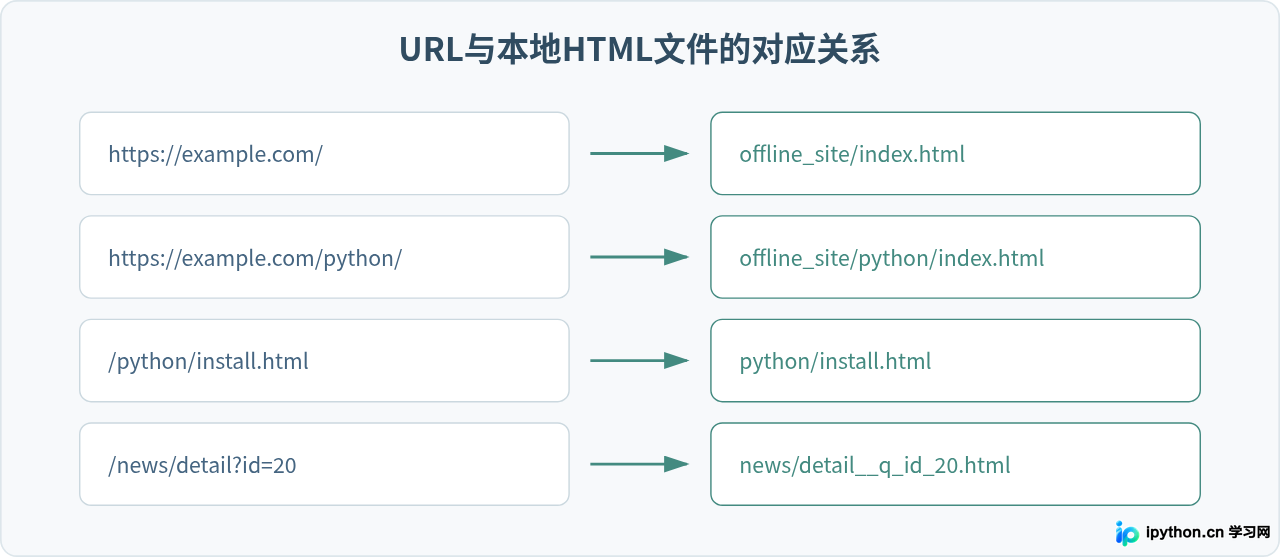The width and height of the screenshot is (1280, 557).
Task: Select the offline_site/index.html file box
Action: click(955, 153)
